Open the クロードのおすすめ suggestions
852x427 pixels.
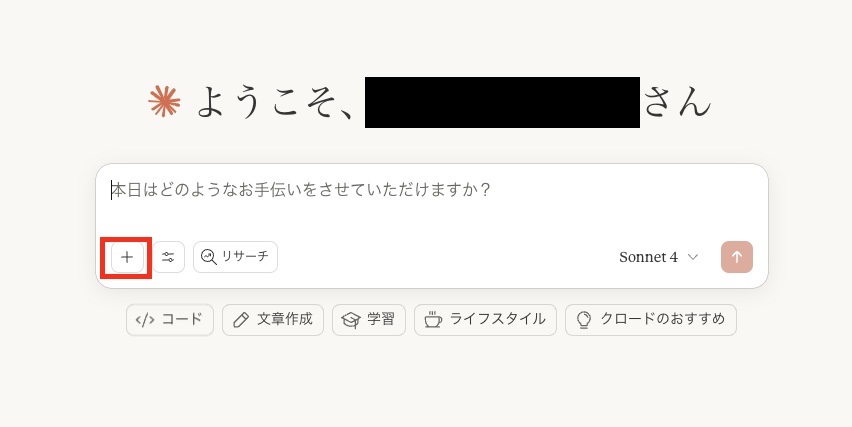point(651,320)
